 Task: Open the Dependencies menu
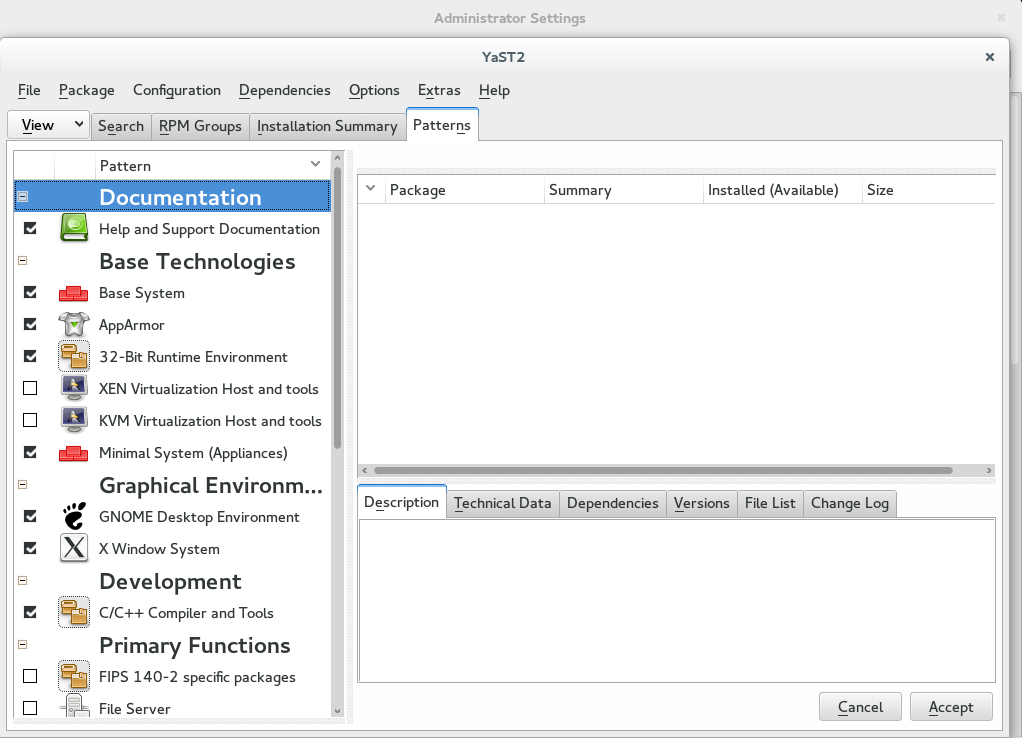[x=284, y=90]
